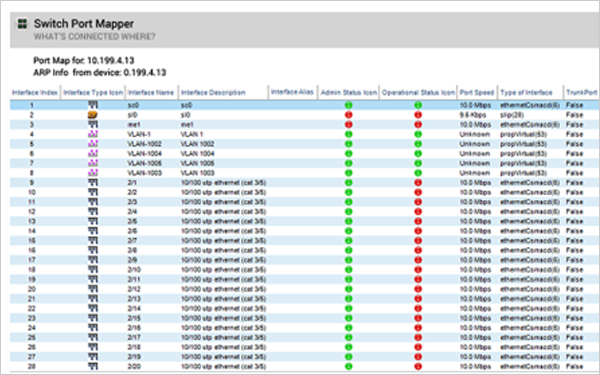Sort by the Interface Description column header
This screenshot has width=600, height=375.
pyautogui.click(x=213, y=92)
